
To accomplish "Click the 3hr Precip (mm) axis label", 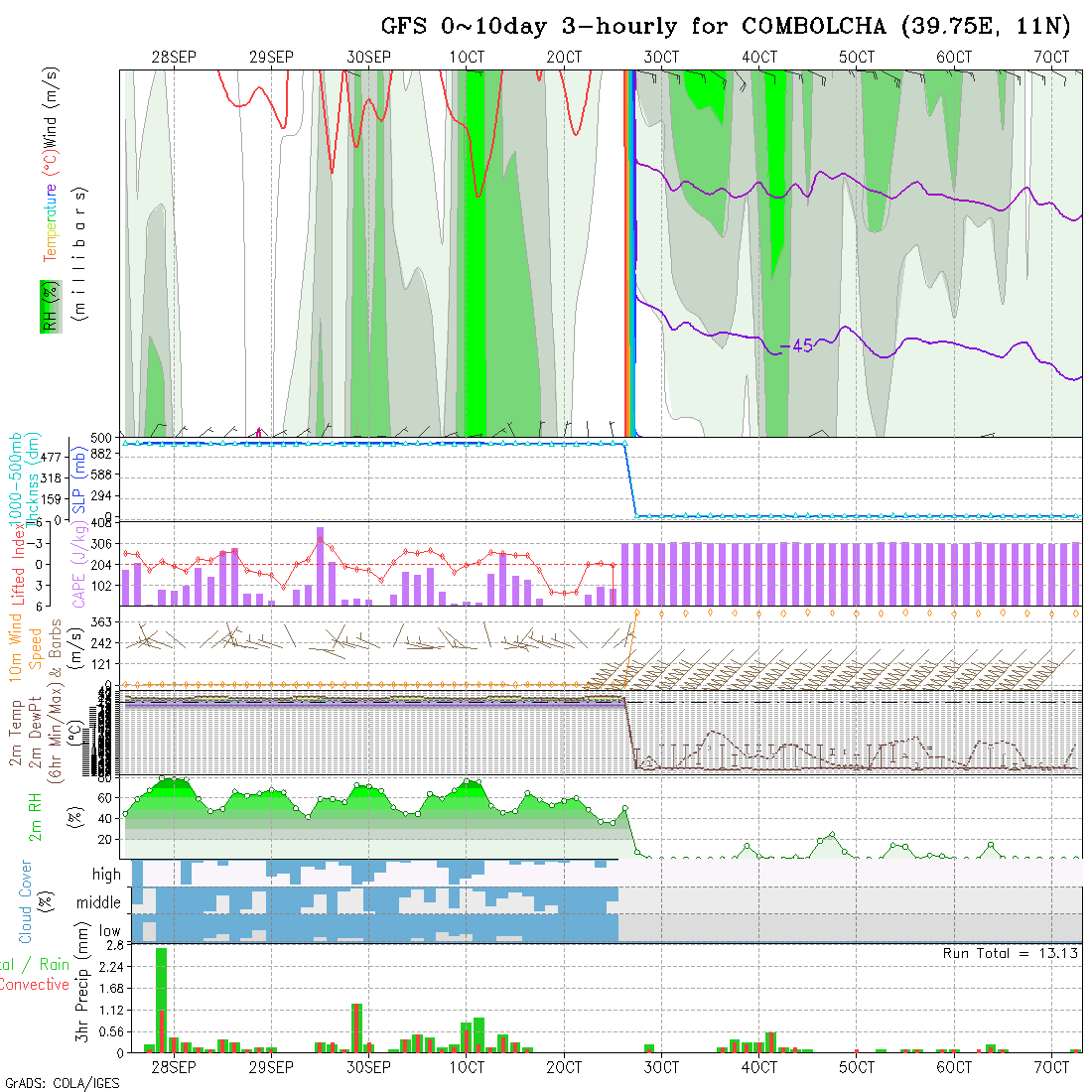I will [x=83, y=997].
